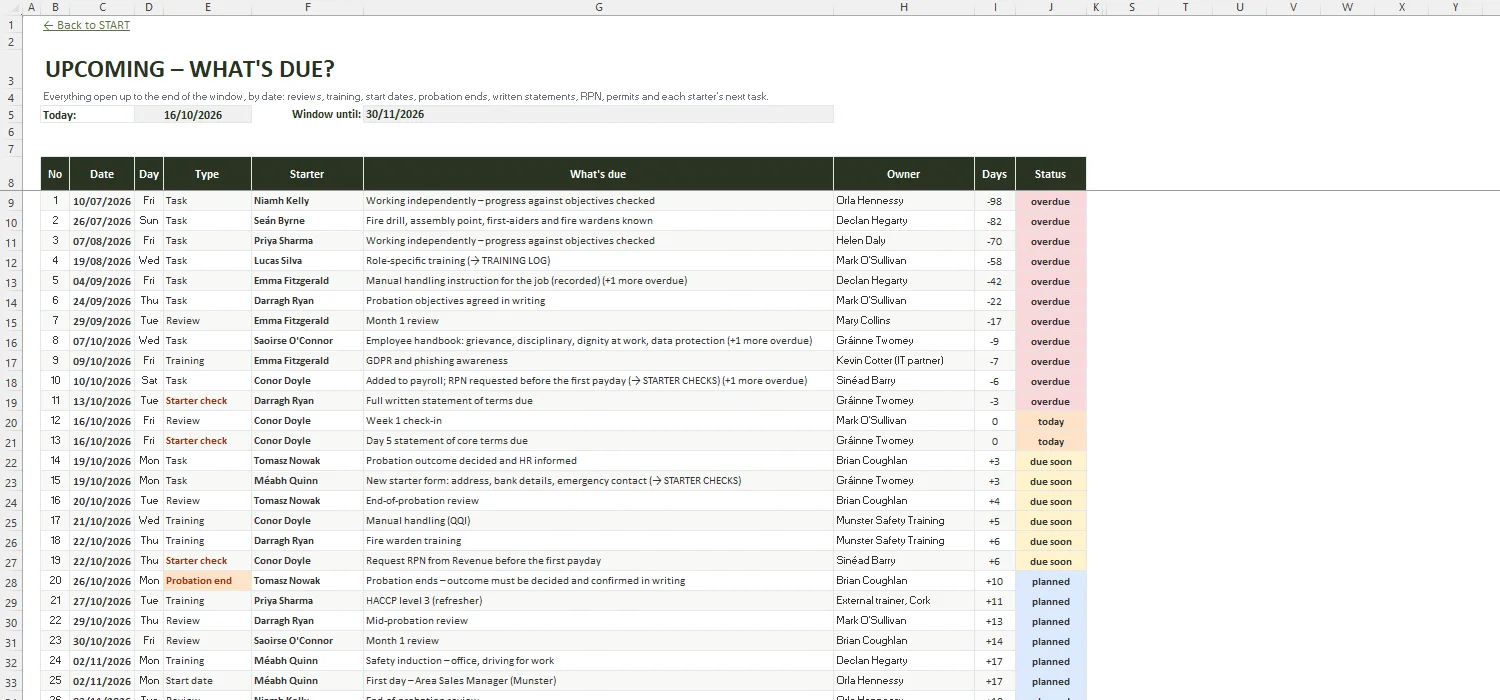Select the Days cell showing -6
Viewport: 1500px width, 700px height.
(995, 381)
